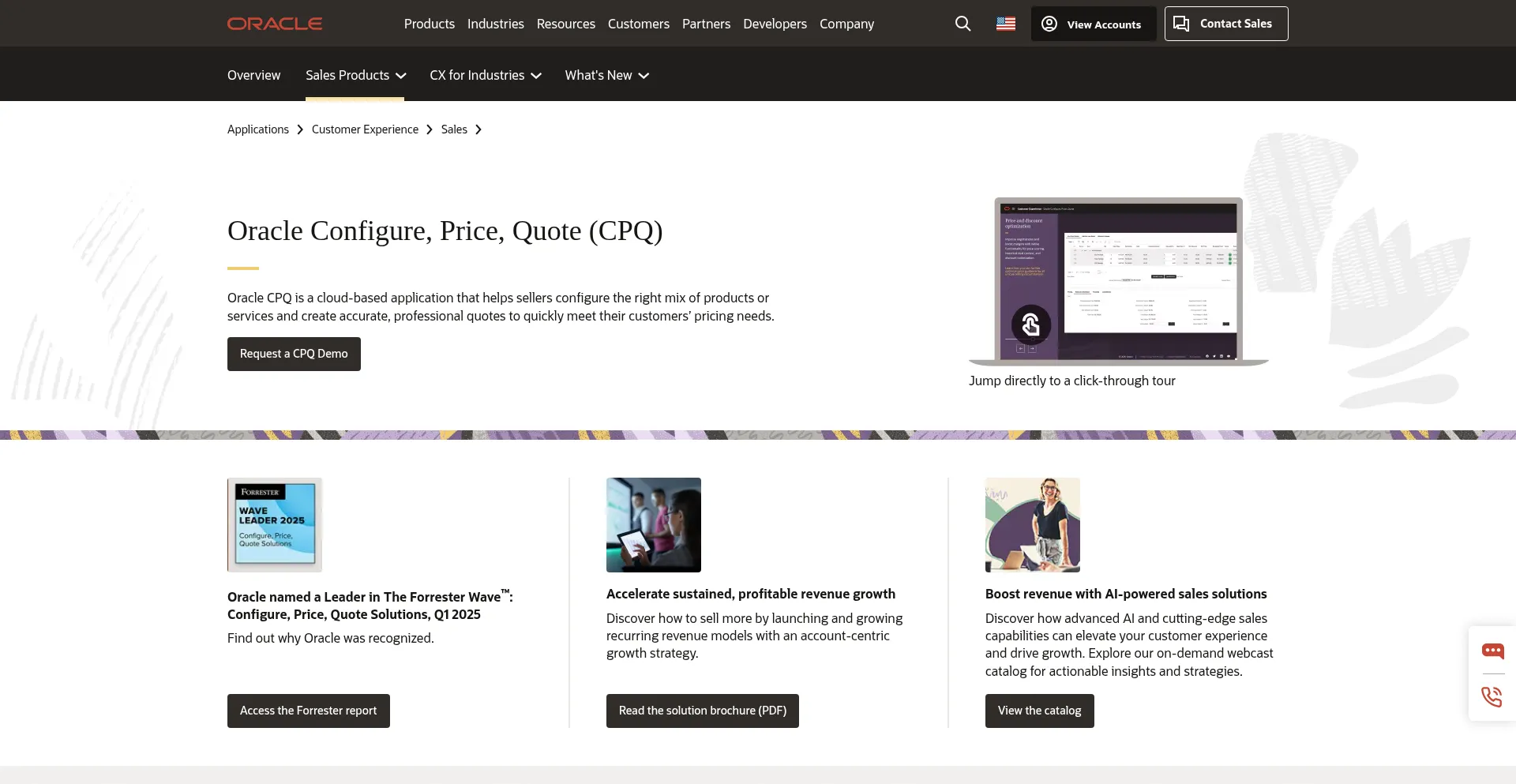1516x784 pixels.
Task: Click the Contact Sales button
Action: point(1225,24)
